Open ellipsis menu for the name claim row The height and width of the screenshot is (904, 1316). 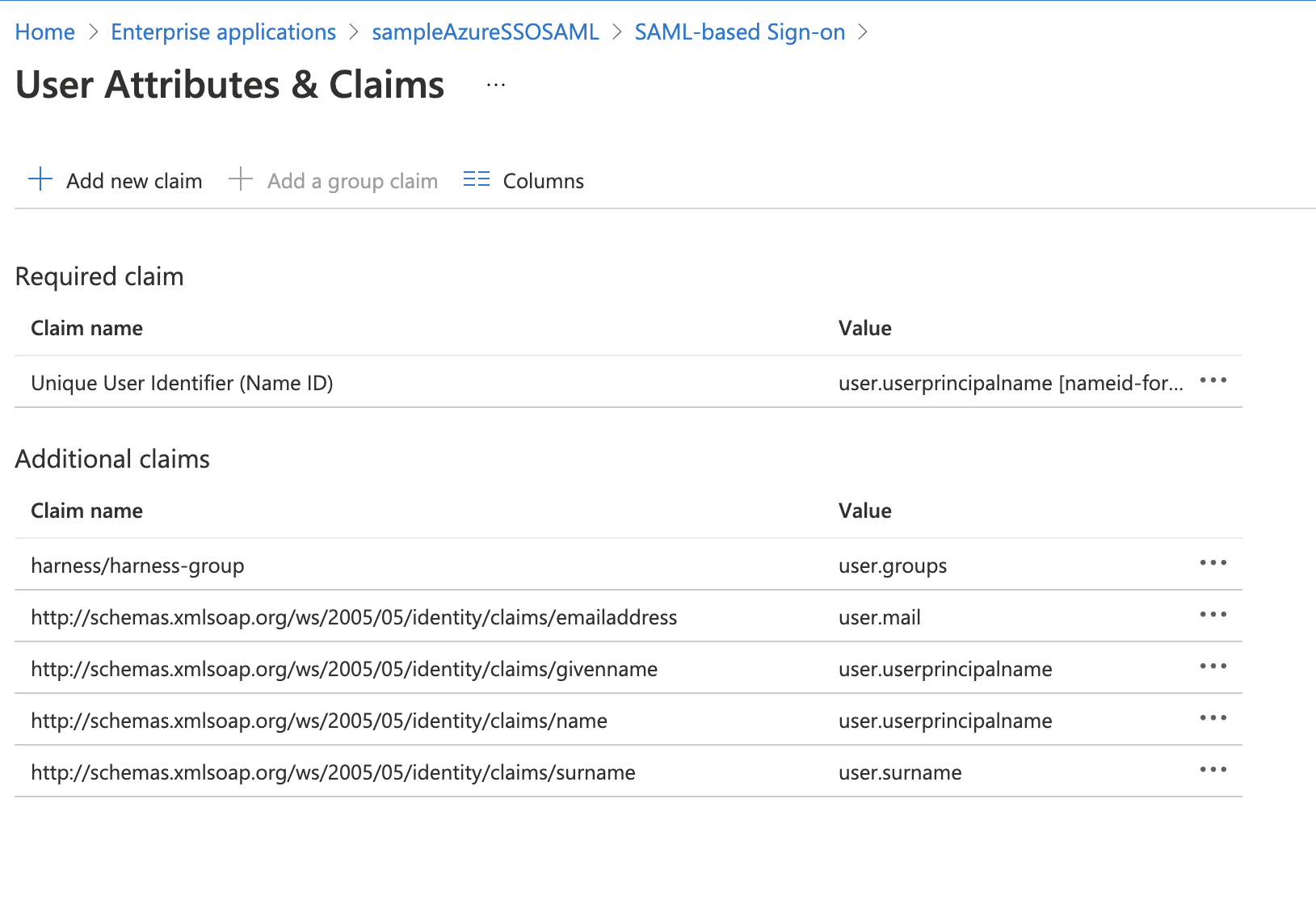point(1213,718)
